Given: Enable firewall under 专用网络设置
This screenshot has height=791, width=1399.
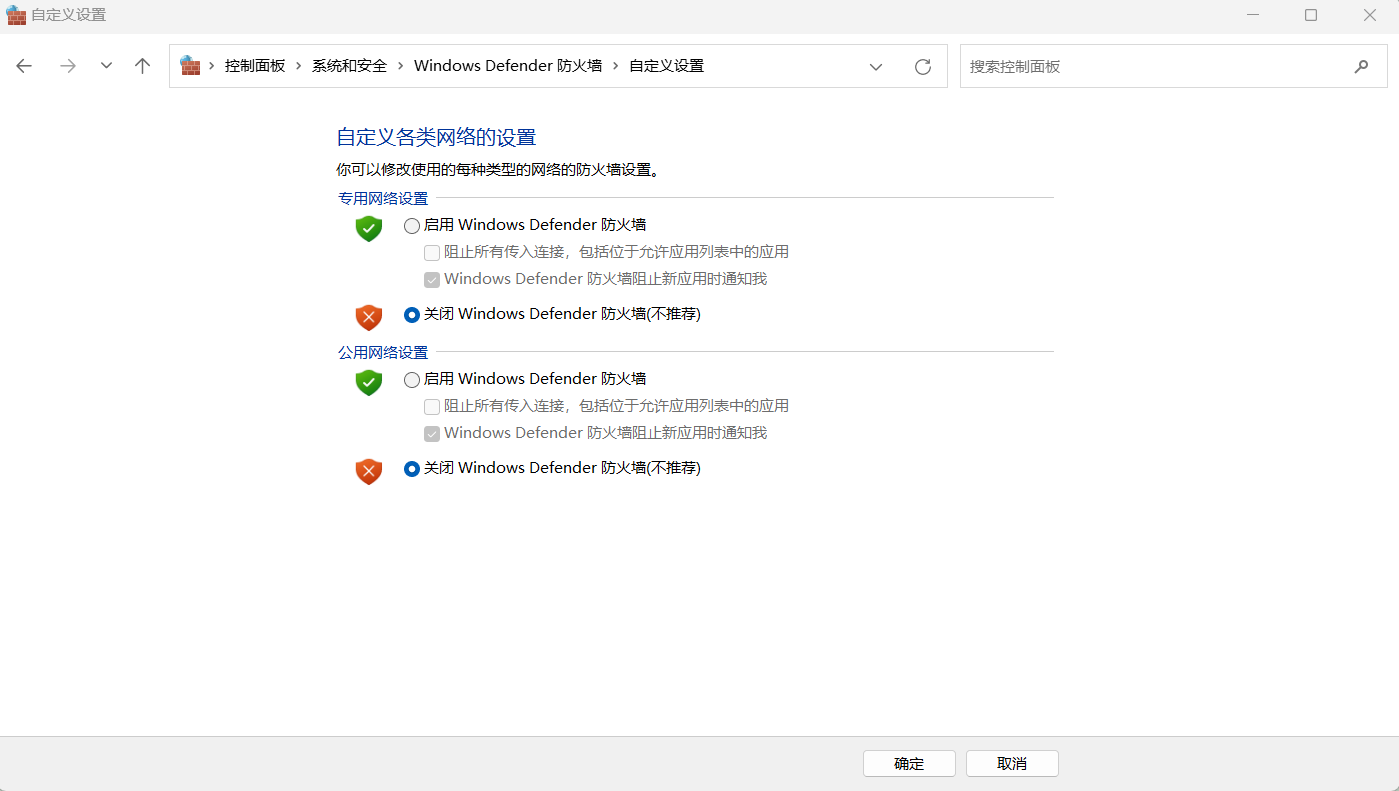Looking at the screenshot, I should 412,226.
